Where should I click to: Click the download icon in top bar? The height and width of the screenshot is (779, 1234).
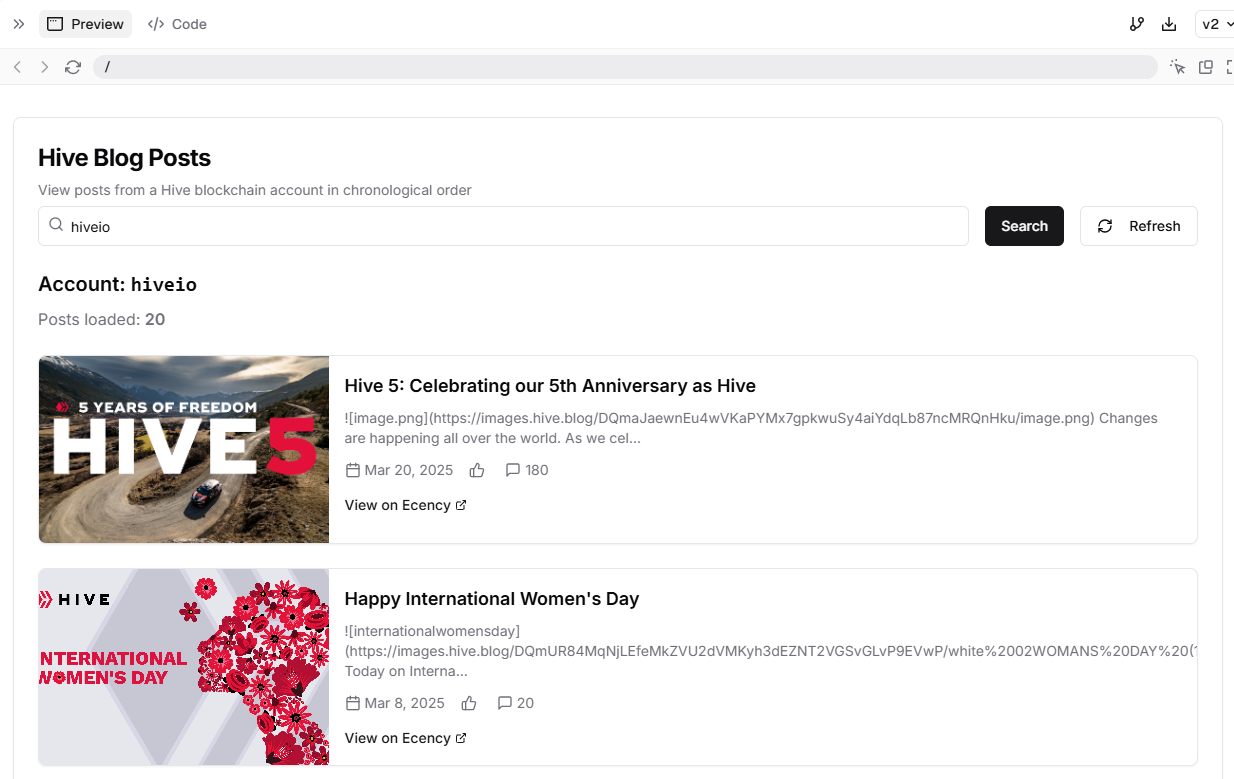[1169, 24]
